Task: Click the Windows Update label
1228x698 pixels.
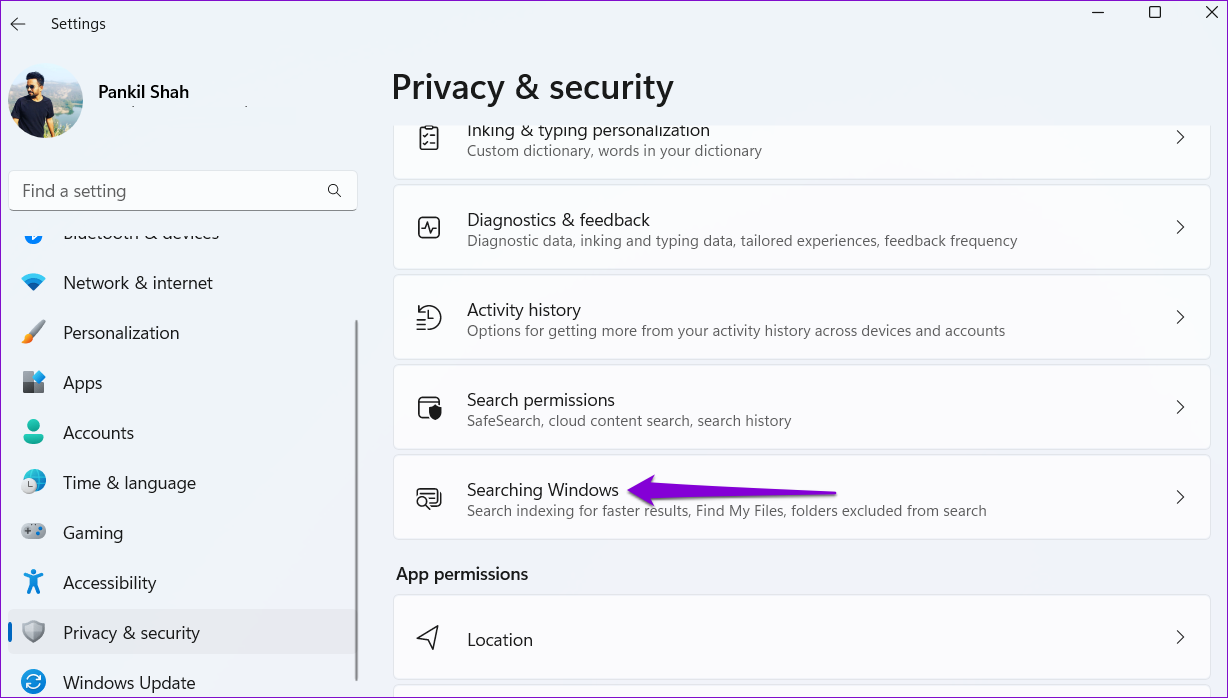Action: (x=129, y=683)
